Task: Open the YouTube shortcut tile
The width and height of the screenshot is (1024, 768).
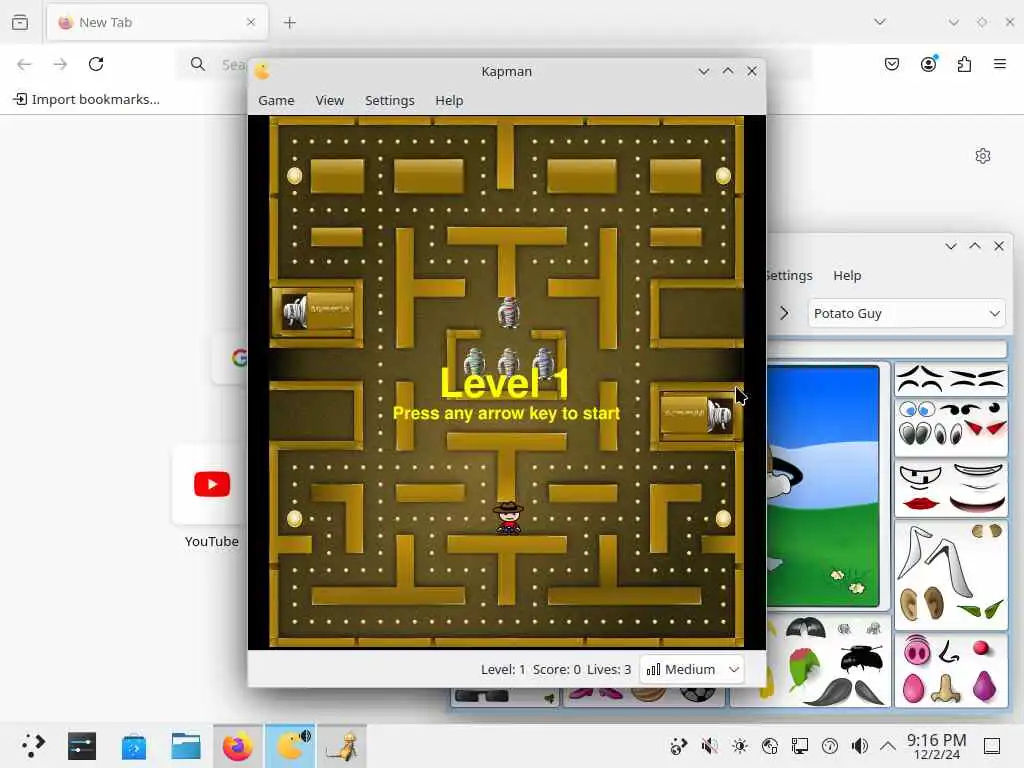Action: click(212, 485)
